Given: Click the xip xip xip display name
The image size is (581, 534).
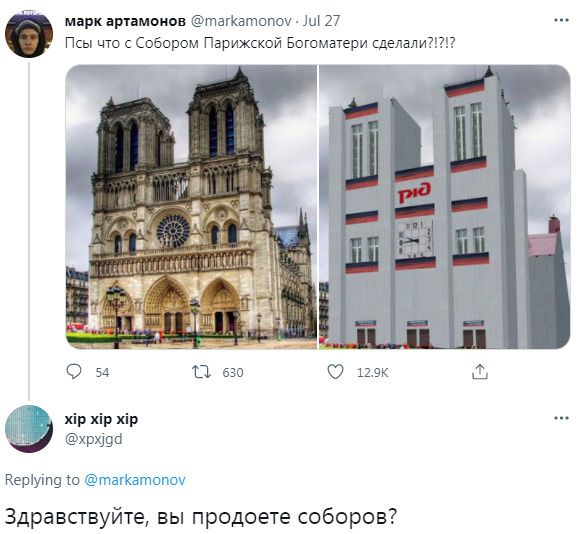Looking at the screenshot, I should click(x=101, y=419).
